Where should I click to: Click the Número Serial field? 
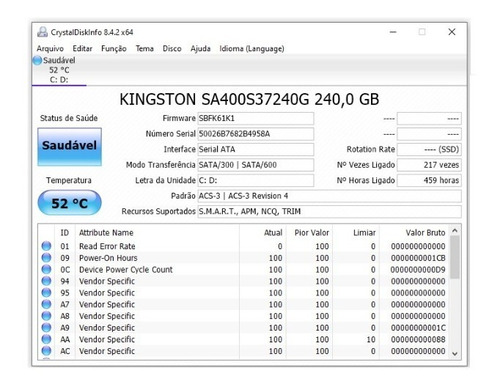[256, 134]
